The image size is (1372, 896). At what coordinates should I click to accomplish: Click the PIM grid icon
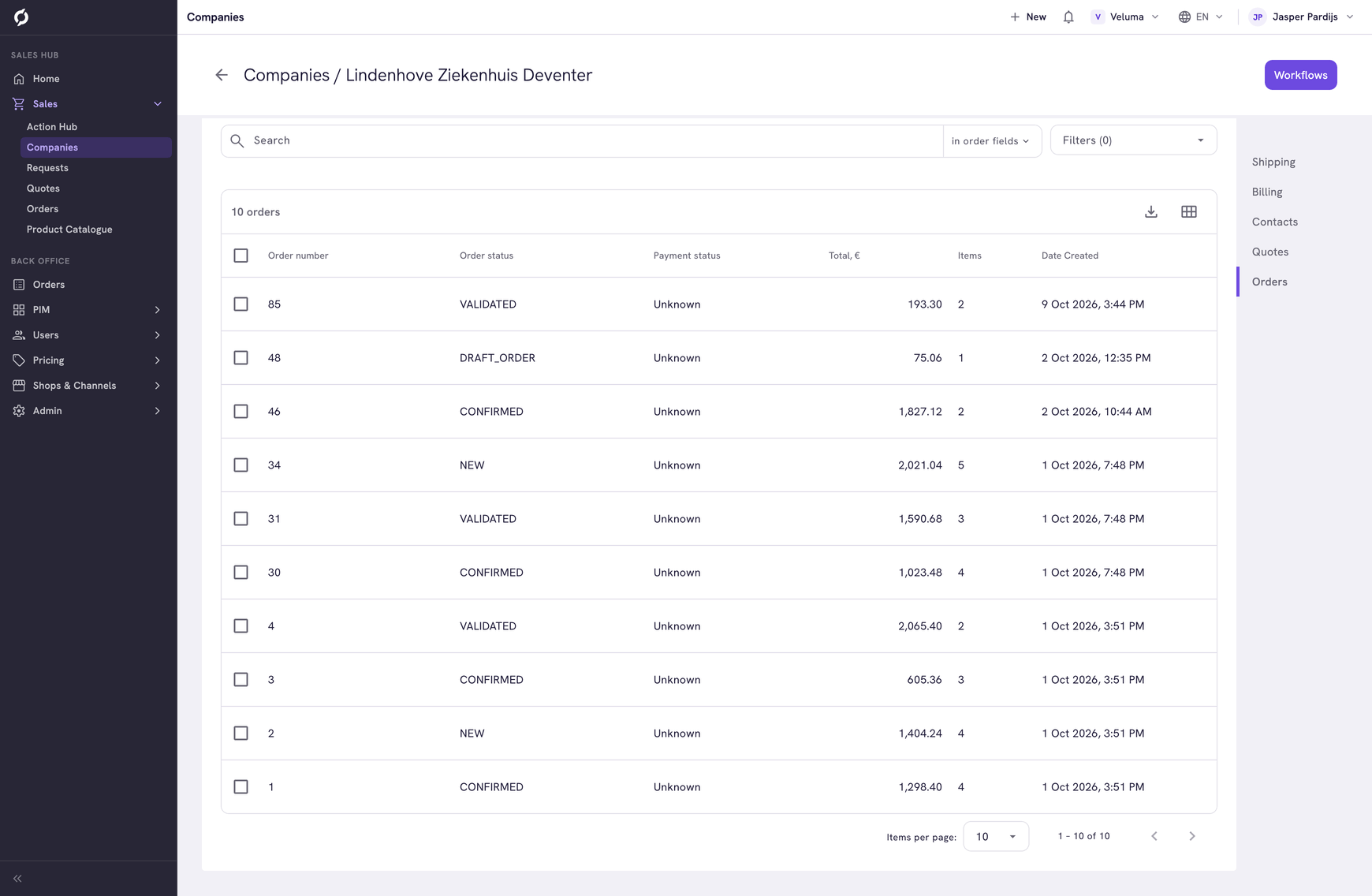pos(19,310)
